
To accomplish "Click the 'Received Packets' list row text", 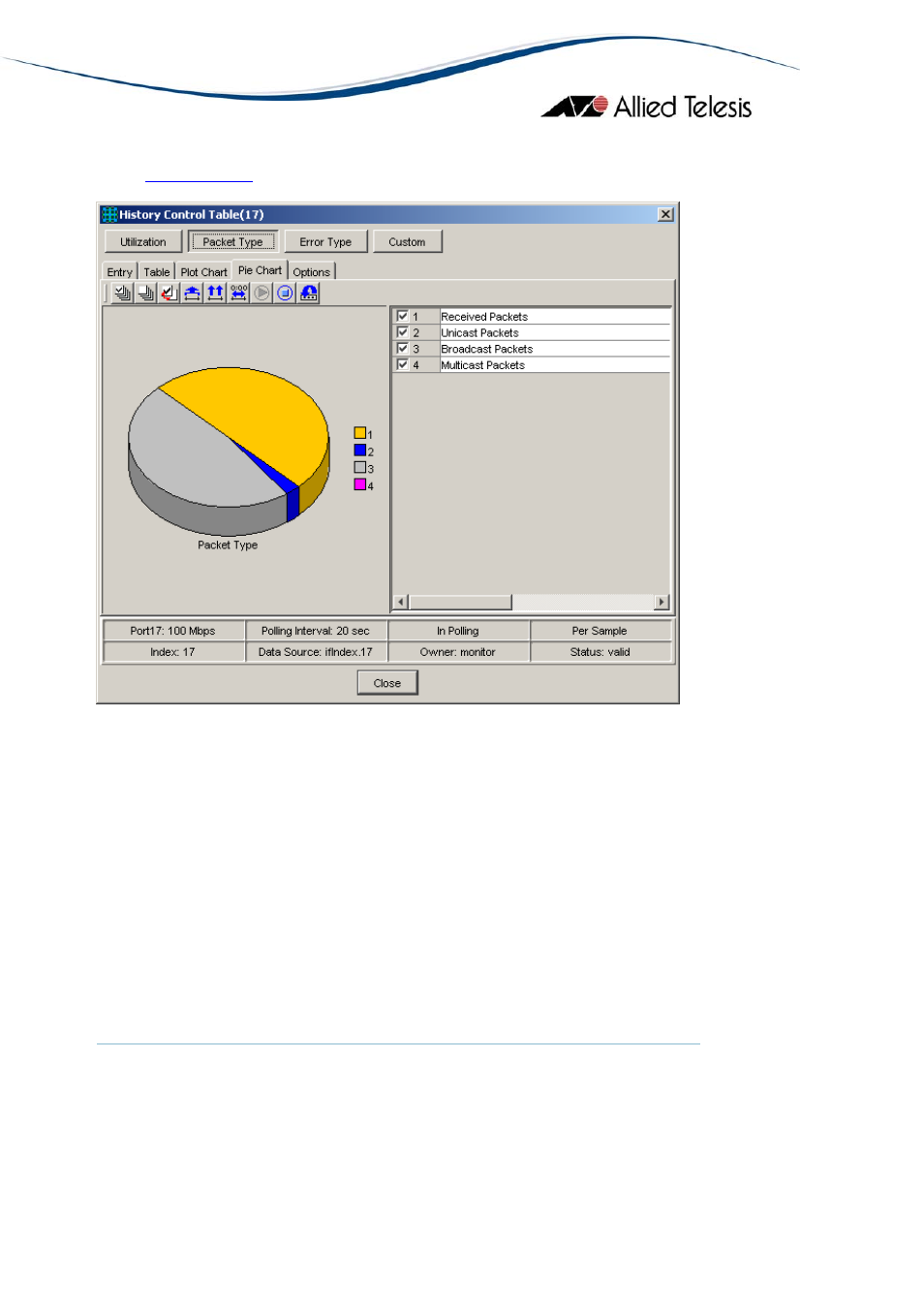I will 484,317.
